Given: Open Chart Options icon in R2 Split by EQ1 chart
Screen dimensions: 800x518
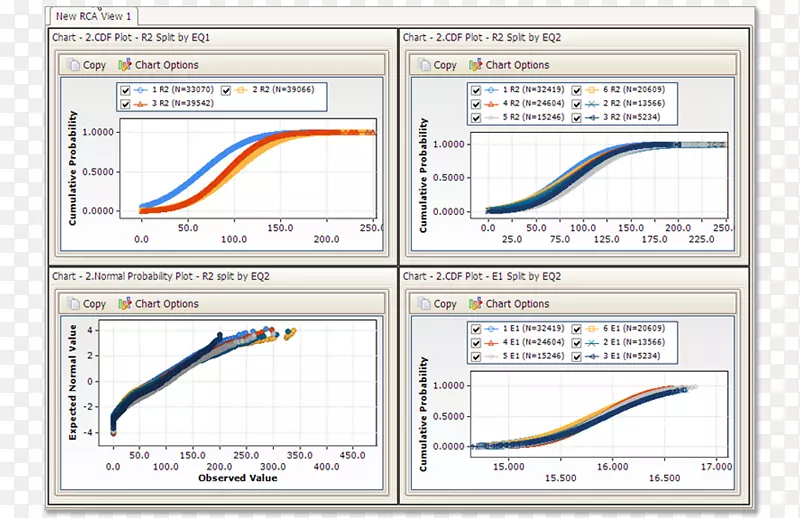Looking at the screenshot, I should (125, 65).
